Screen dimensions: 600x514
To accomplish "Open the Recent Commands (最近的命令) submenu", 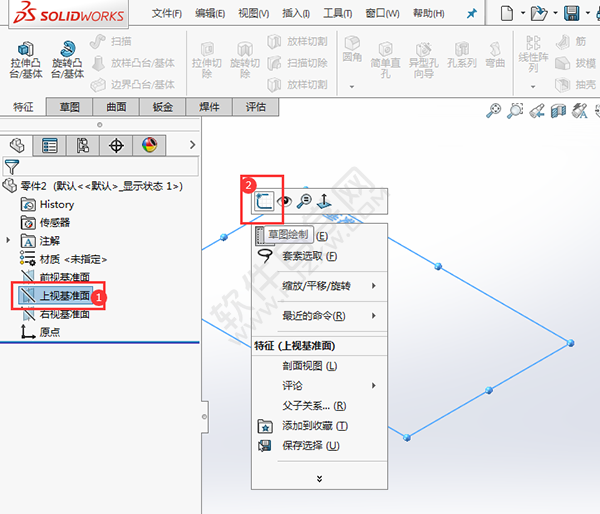I will (x=320, y=316).
